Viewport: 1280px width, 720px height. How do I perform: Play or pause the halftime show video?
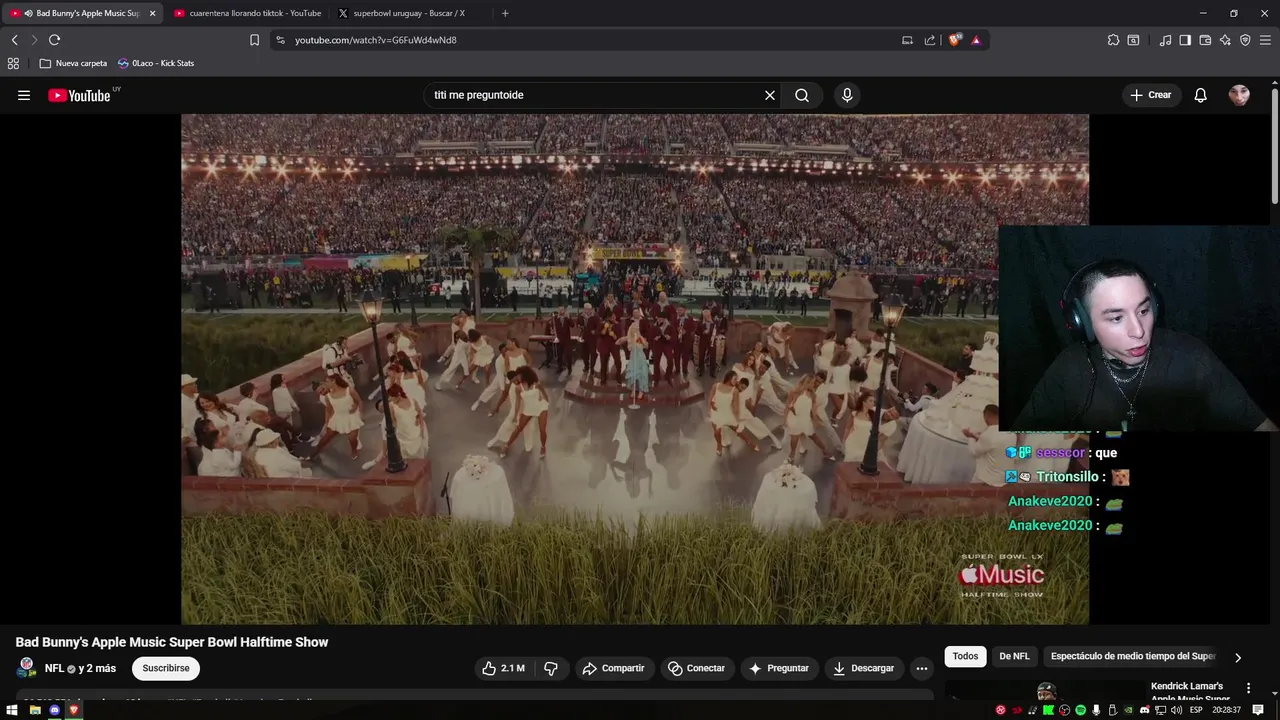(x=635, y=369)
